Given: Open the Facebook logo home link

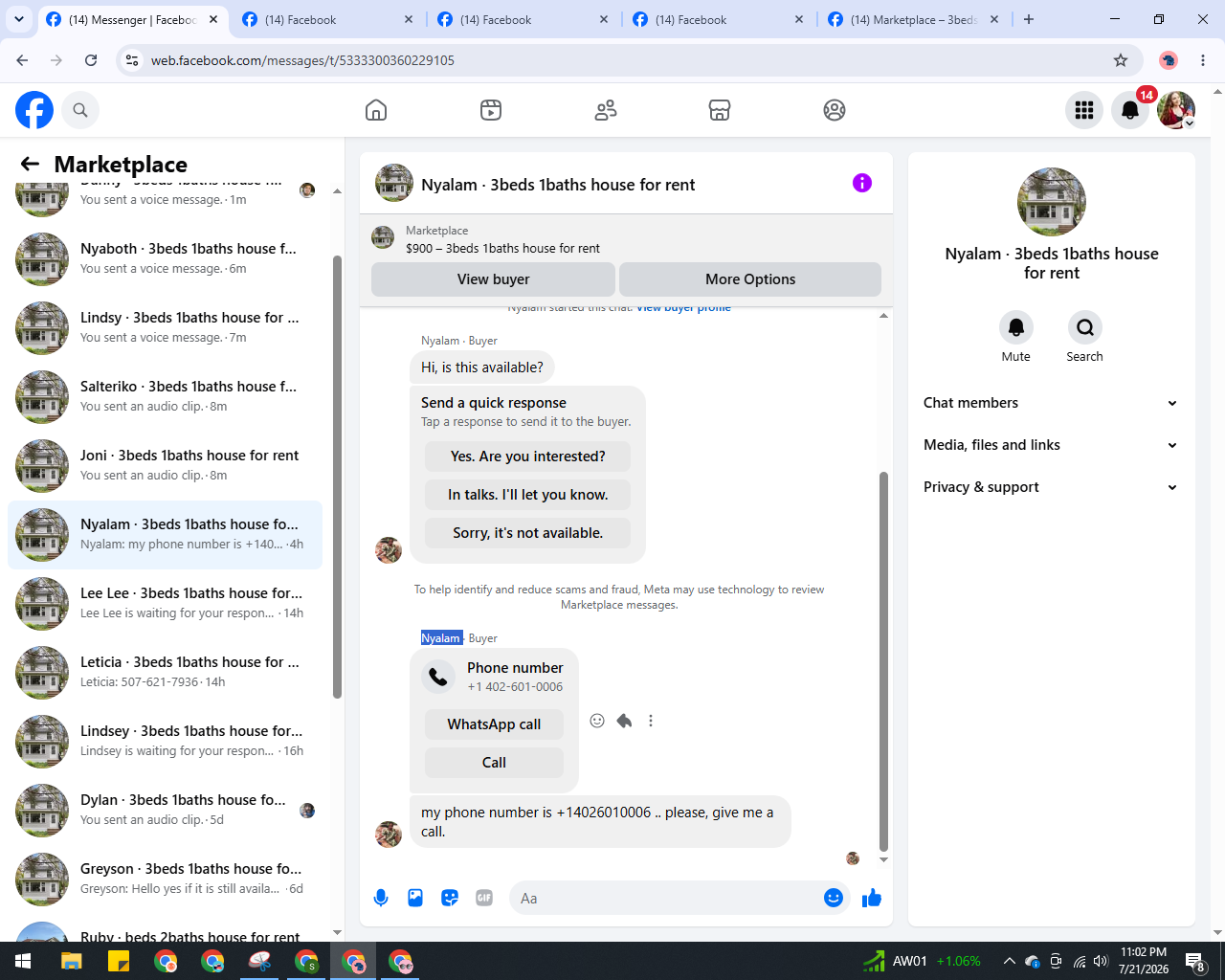Looking at the screenshot, I should 34,110.
